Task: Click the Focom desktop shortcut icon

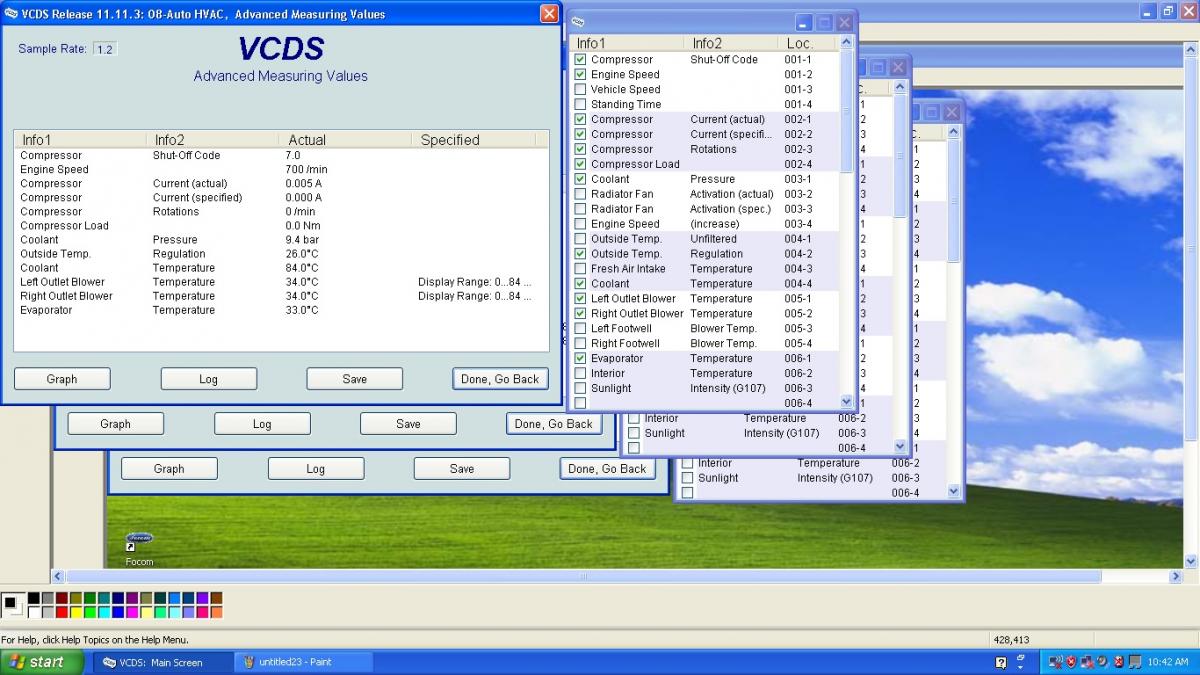Action: click(139, 540)
